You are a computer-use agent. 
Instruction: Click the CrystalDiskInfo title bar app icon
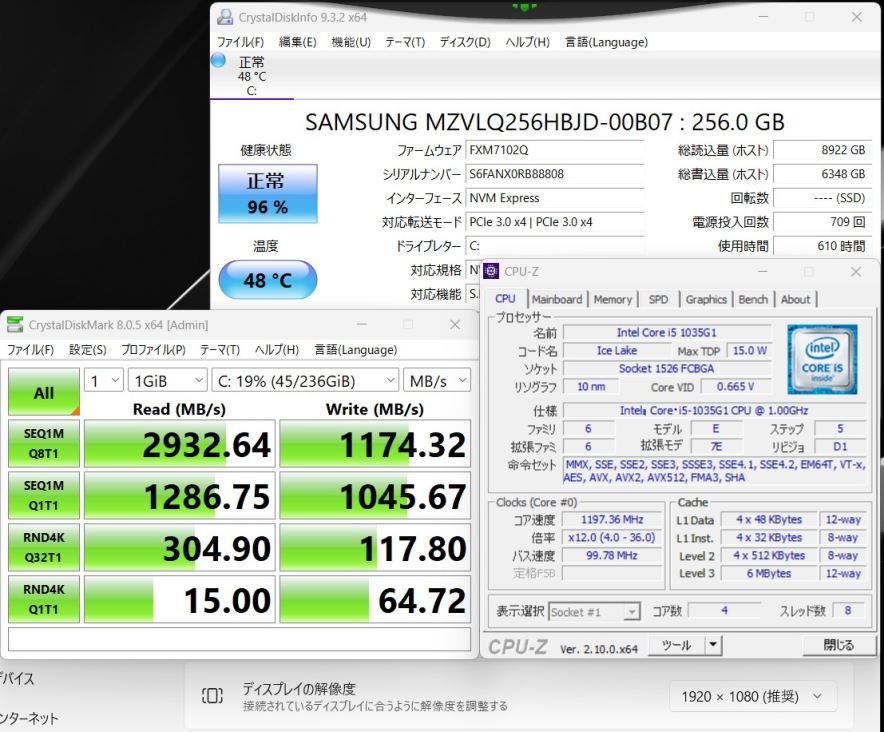pos(225,17)
